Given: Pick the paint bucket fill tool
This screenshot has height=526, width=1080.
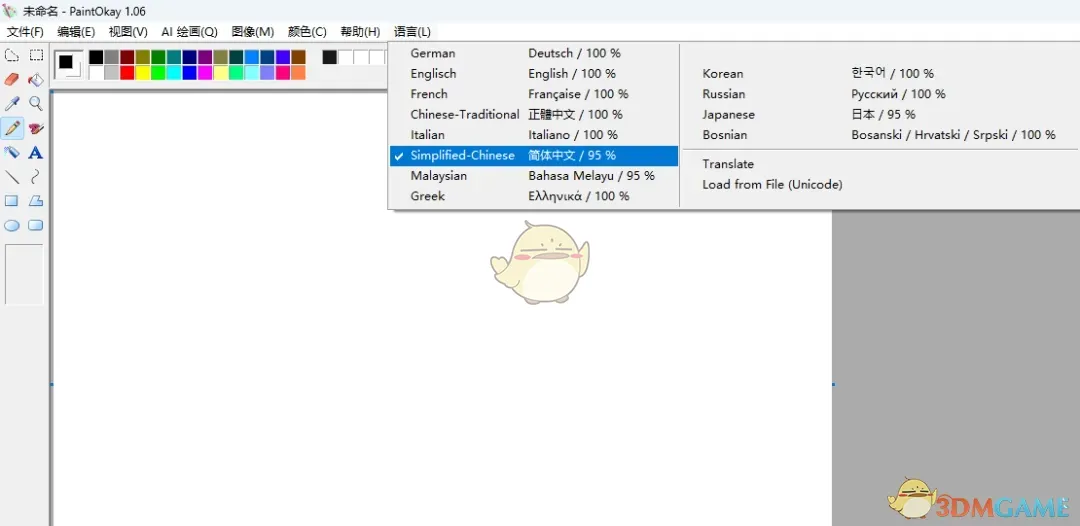Looking at the screenshot, I should [36, 79].
